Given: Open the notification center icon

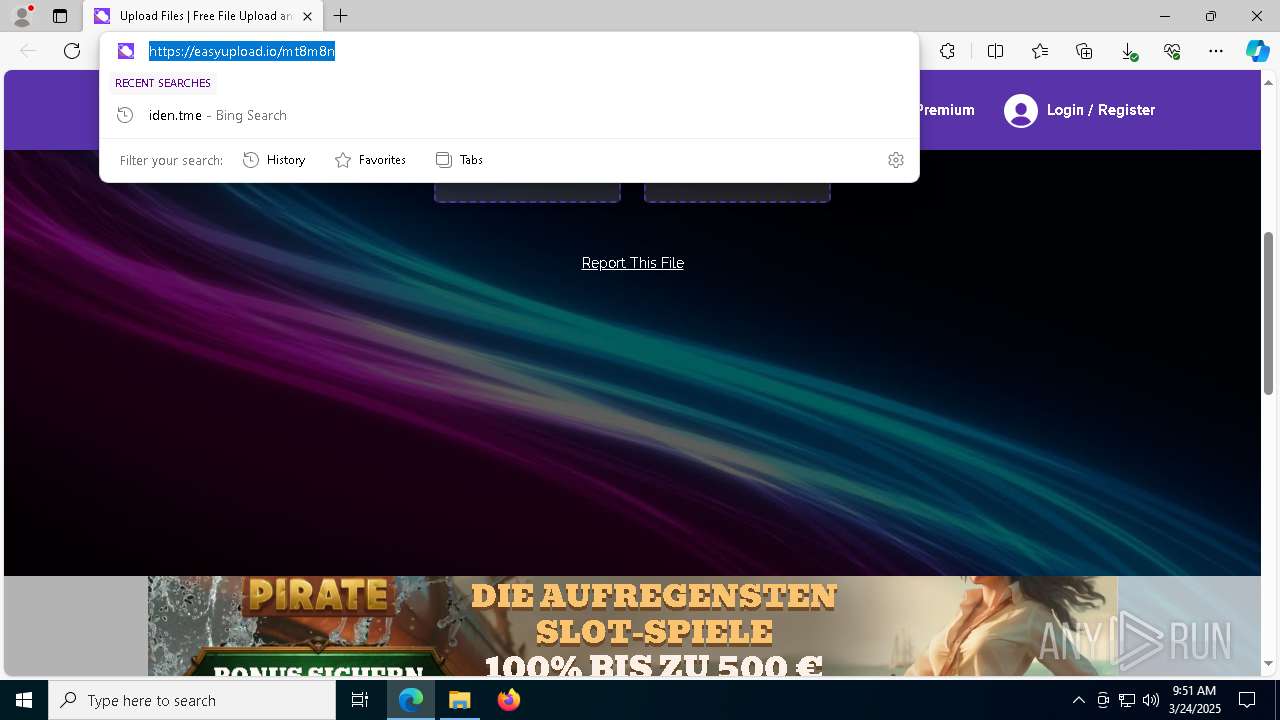Looking at the screenshot, I should point(1247,700).
